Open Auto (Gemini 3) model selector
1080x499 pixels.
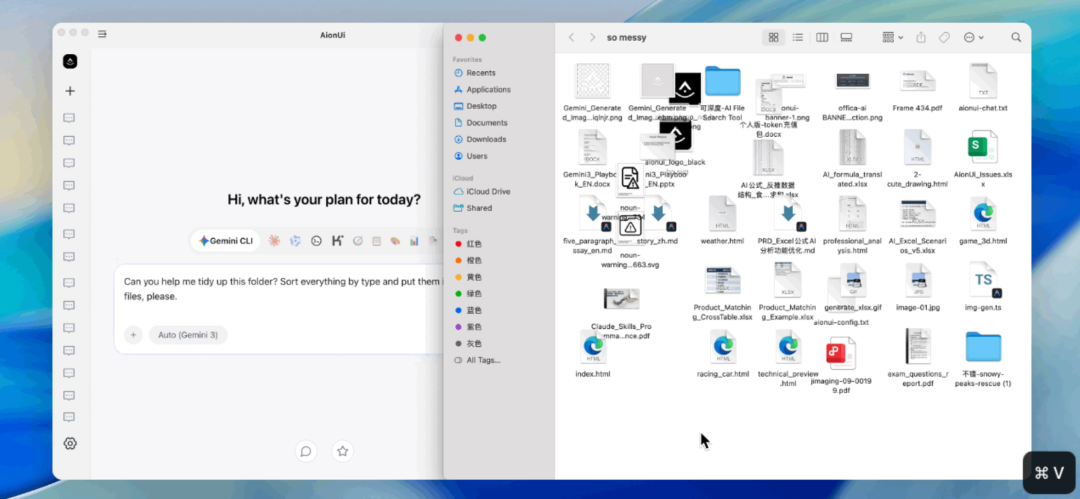(x=188, y=335)
